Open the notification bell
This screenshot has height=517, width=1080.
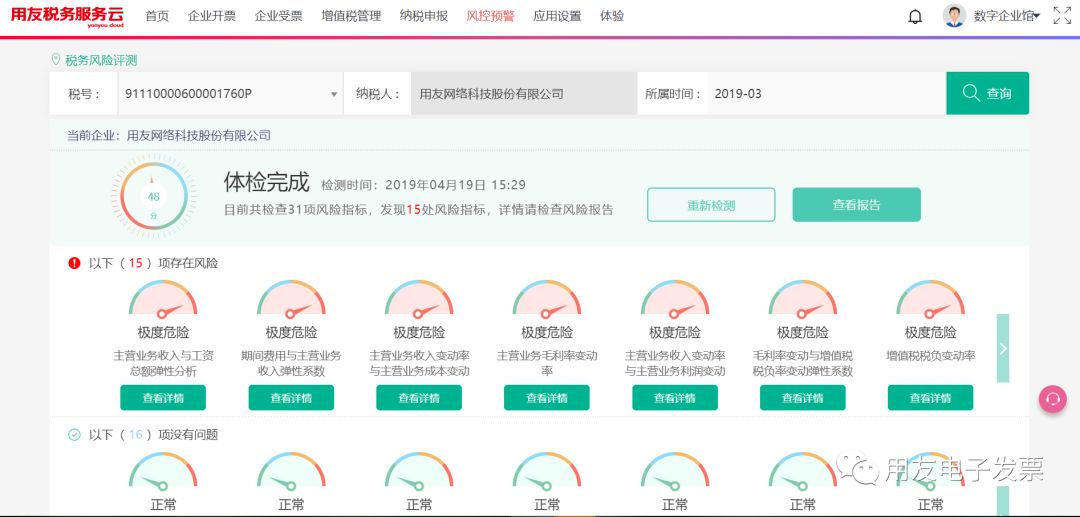pyautogui.click(x=915, y=17)
